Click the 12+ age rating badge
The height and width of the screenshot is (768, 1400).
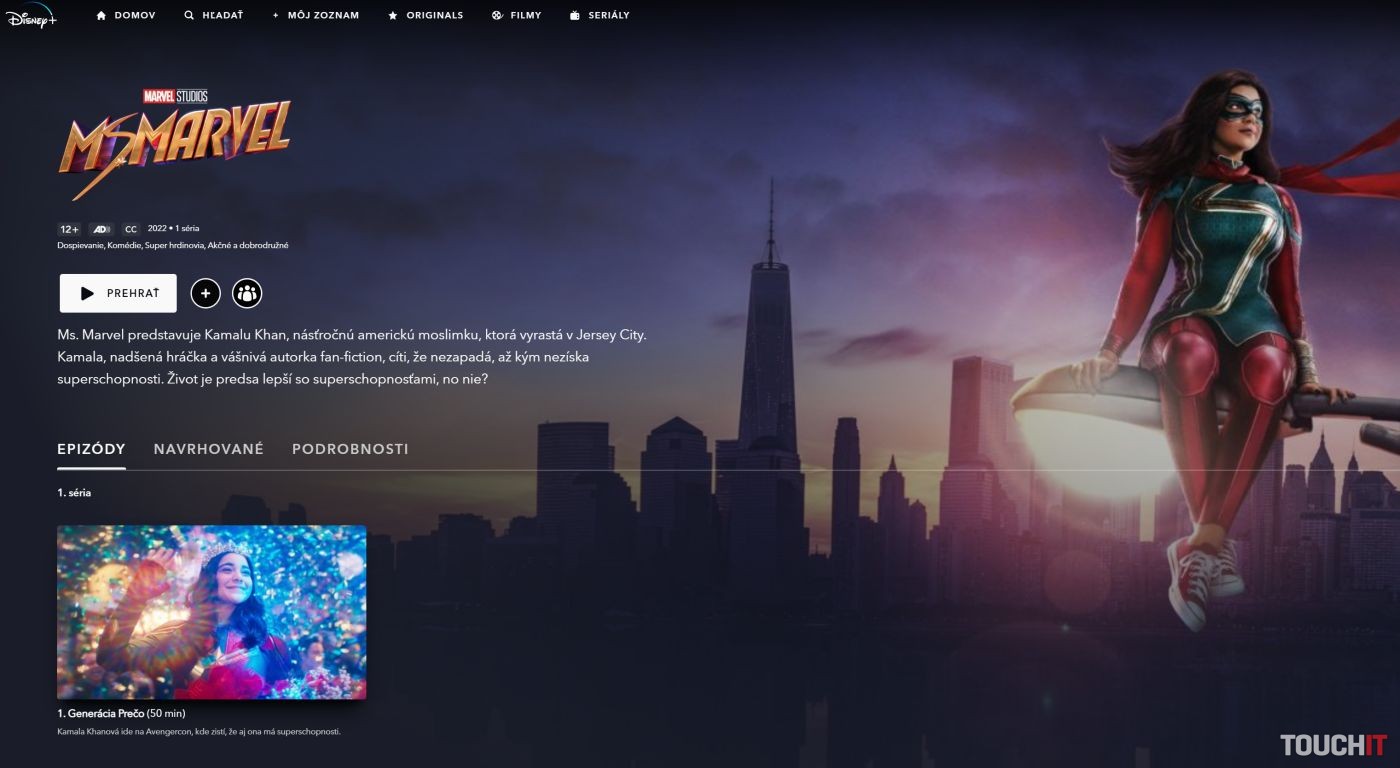pos(69,229)
